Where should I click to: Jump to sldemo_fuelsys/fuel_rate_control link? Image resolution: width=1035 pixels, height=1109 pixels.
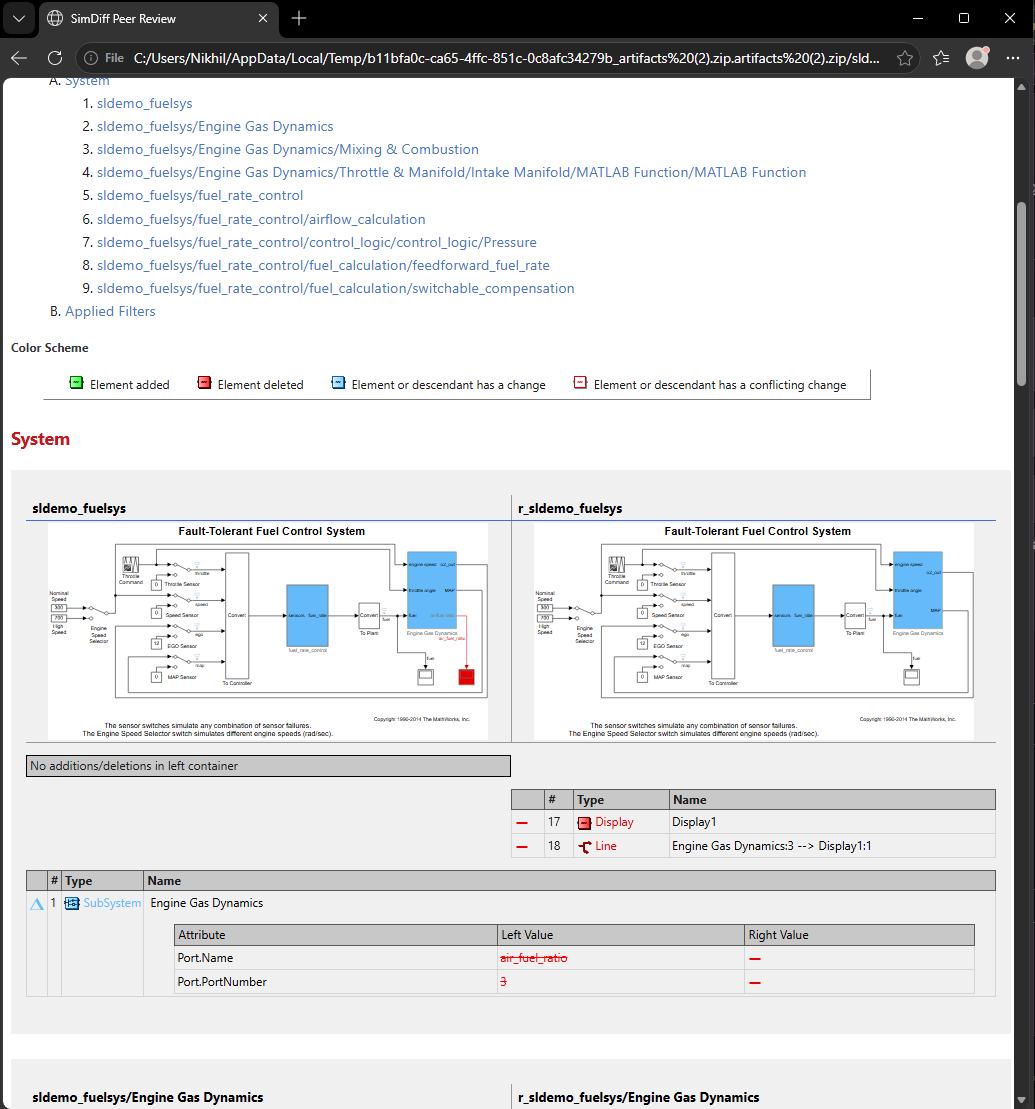click(200, 195)
